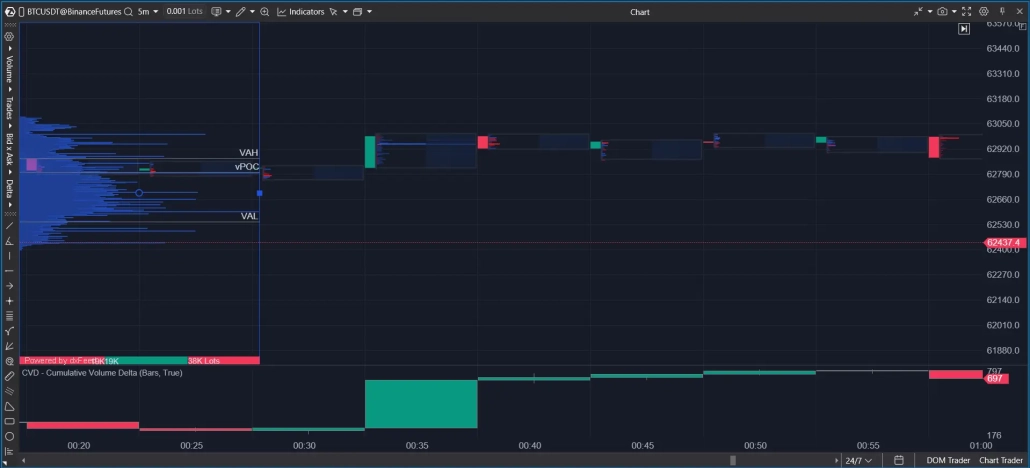1030x468 pixels.
Task: Expand the Trades sidebar section
Action: [10, 110]
